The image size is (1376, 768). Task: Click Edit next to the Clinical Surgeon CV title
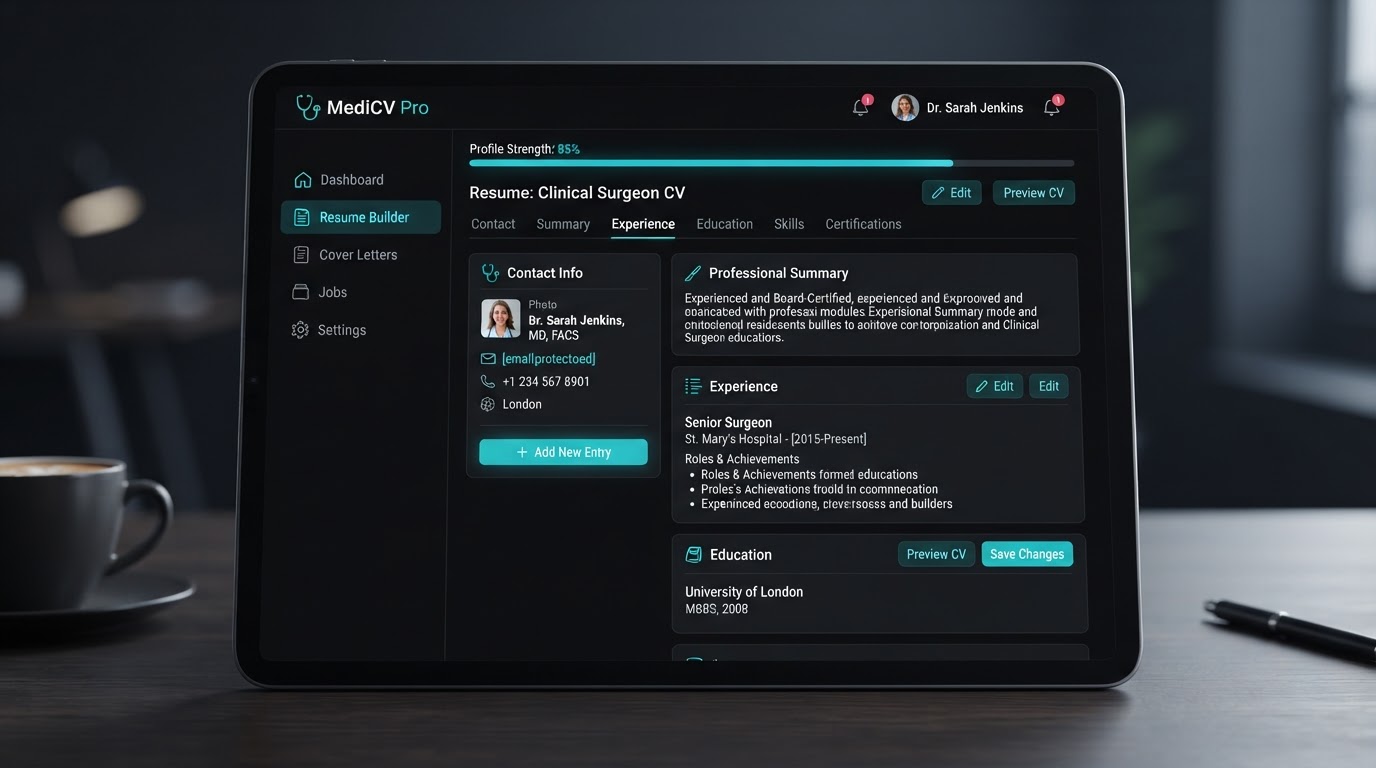click(951, 193)
